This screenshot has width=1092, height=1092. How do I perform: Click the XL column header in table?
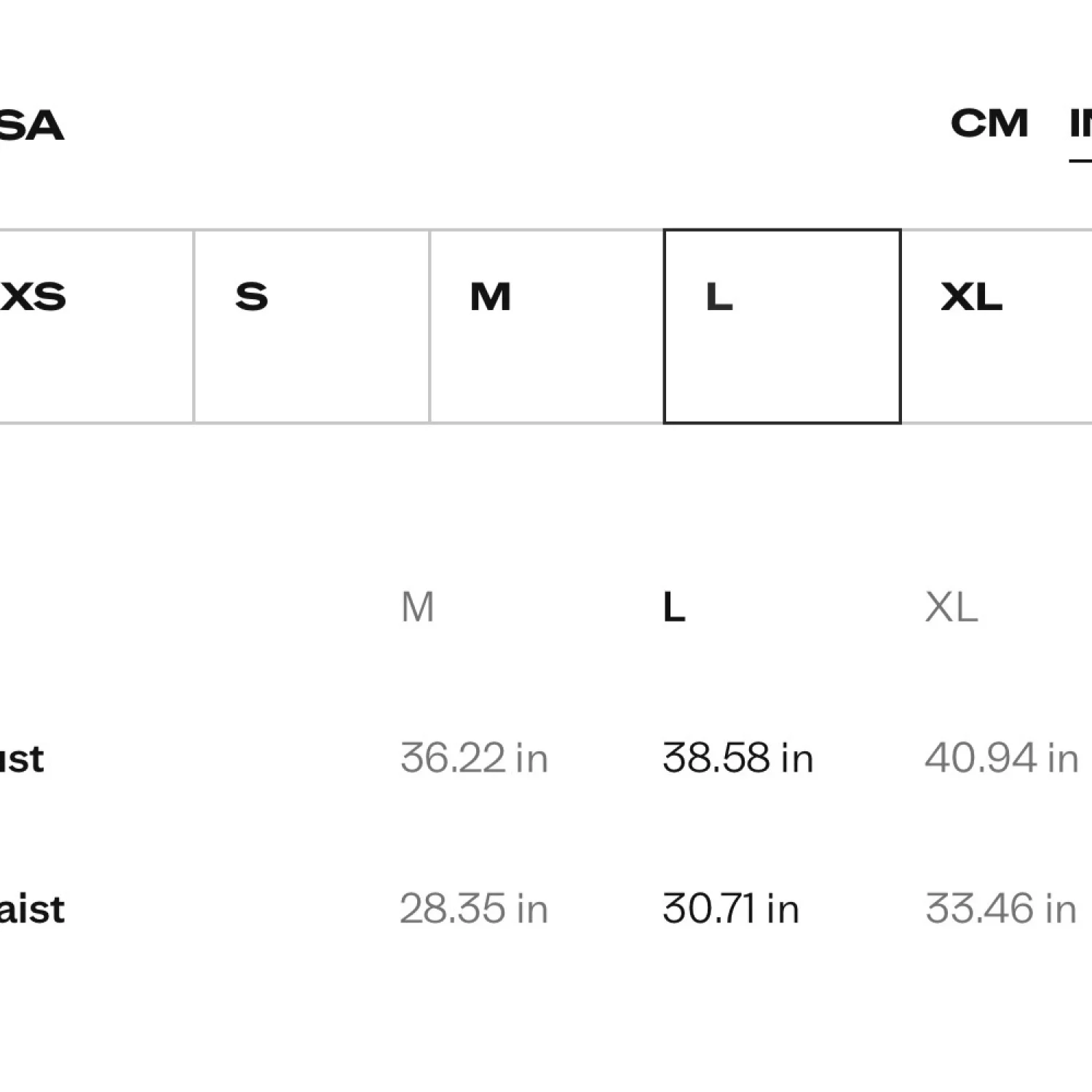pos(951,607)
